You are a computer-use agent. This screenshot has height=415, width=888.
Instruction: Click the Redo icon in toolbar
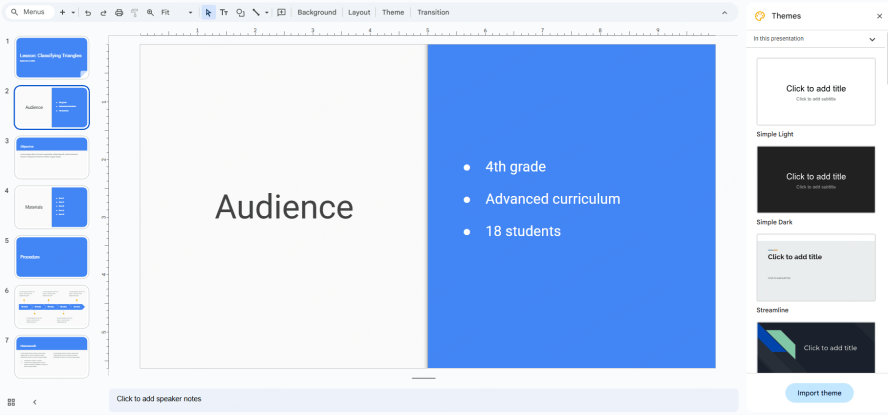(103, 13)
